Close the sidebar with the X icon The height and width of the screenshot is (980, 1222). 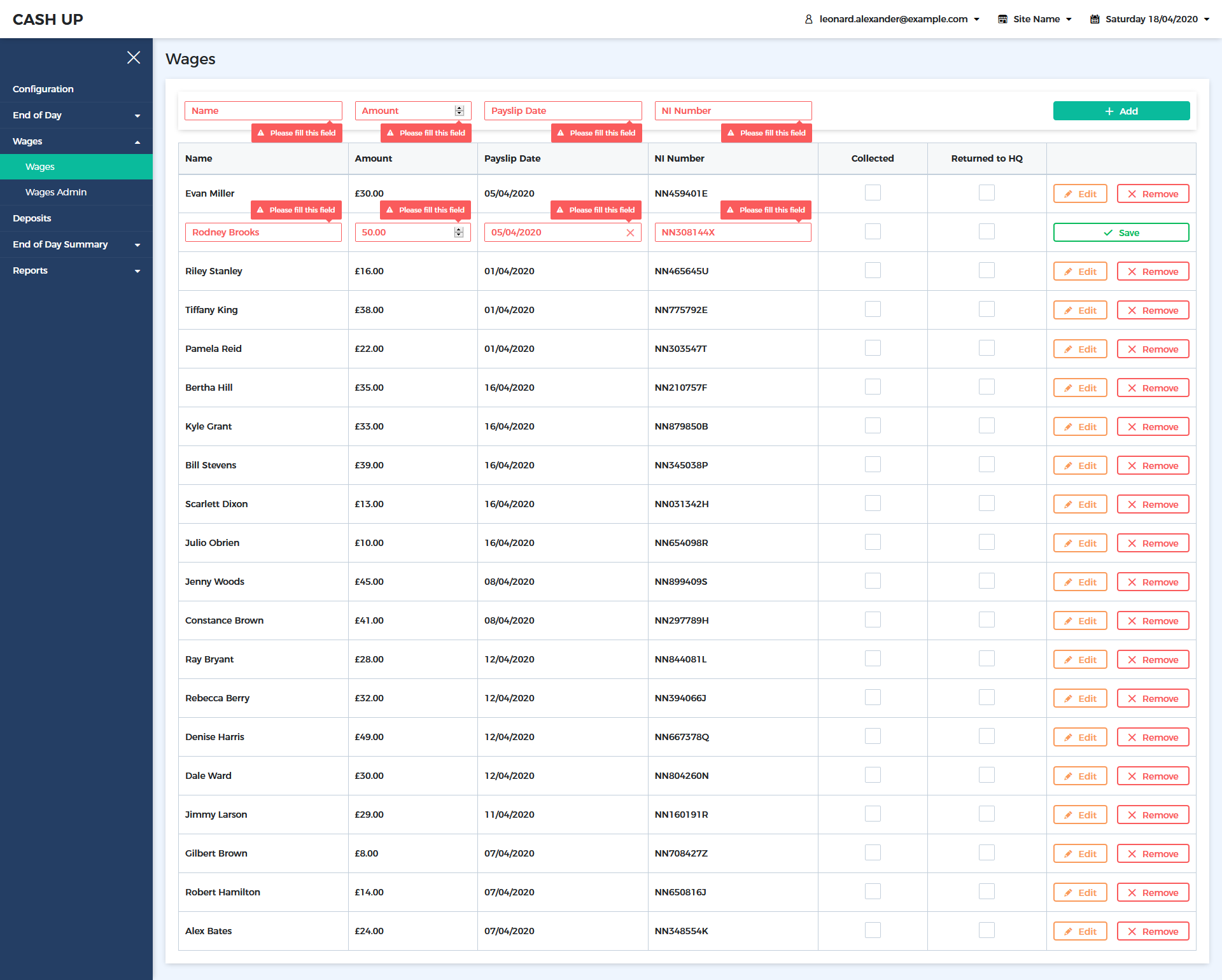click(134, 58)
